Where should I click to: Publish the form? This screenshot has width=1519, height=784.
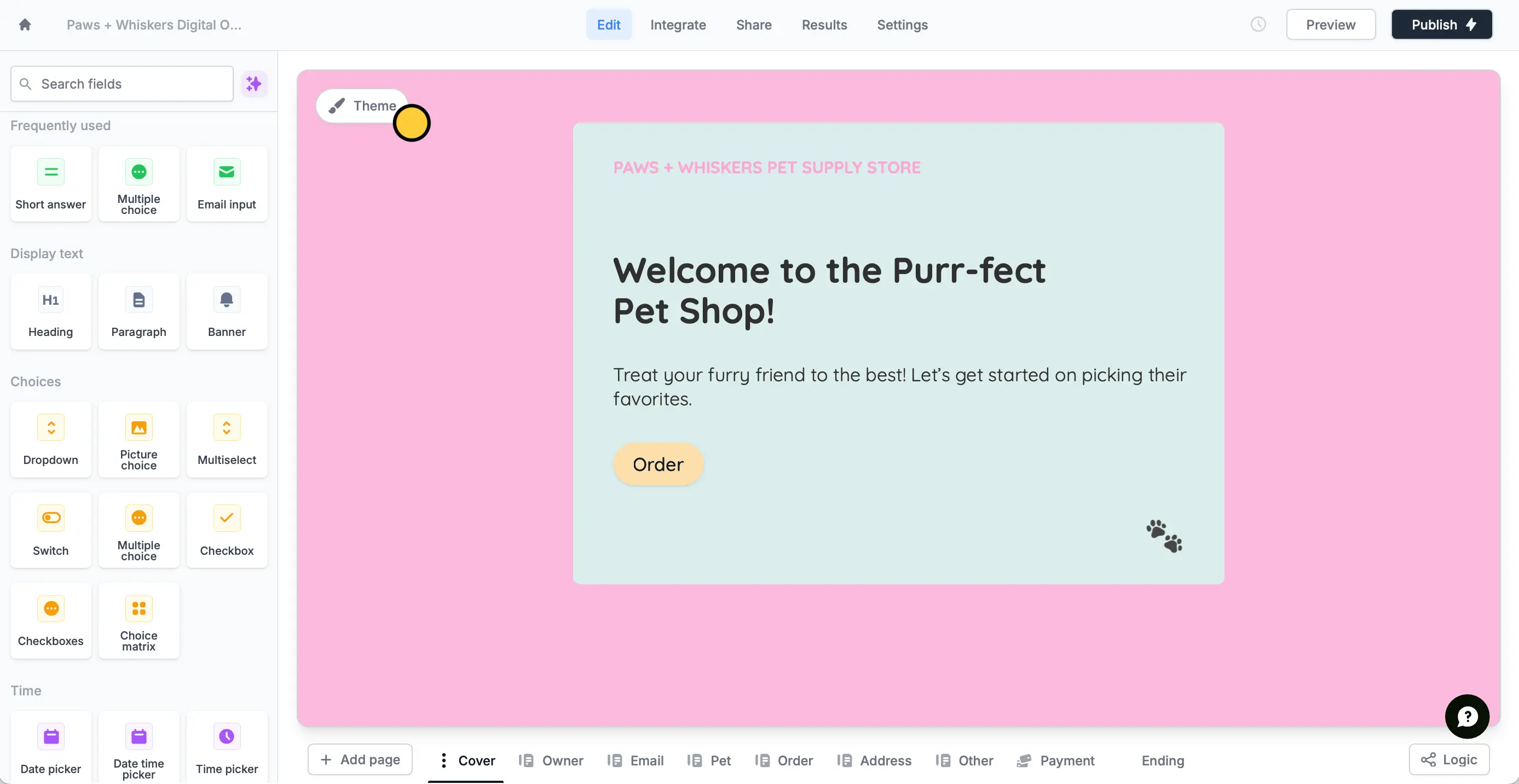[1441, 24]
